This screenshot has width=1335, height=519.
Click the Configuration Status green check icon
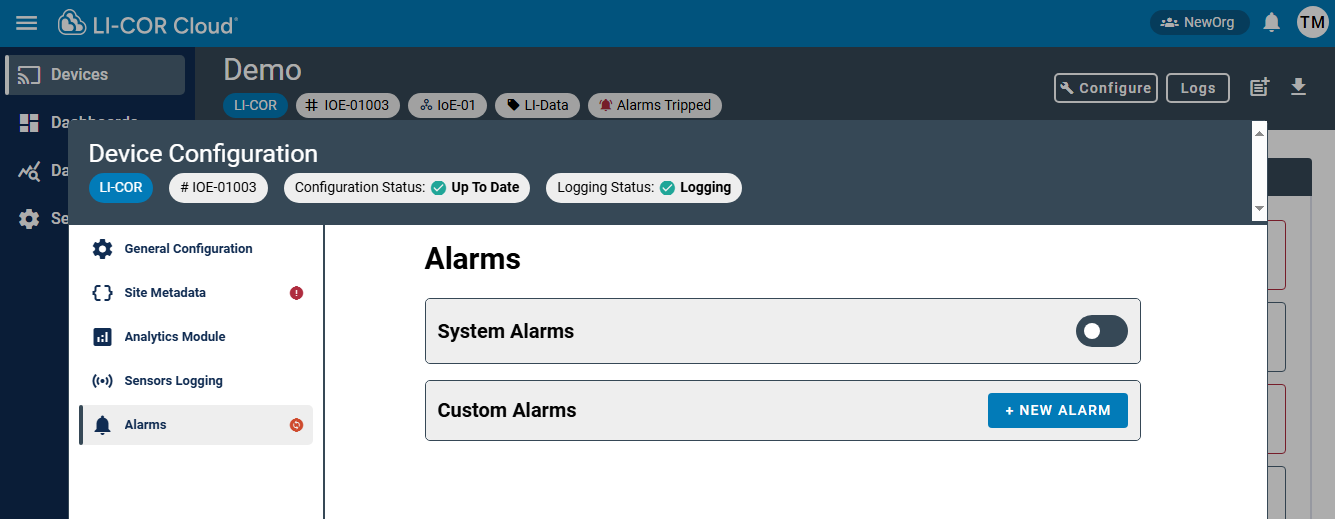(x=439, y=188)
